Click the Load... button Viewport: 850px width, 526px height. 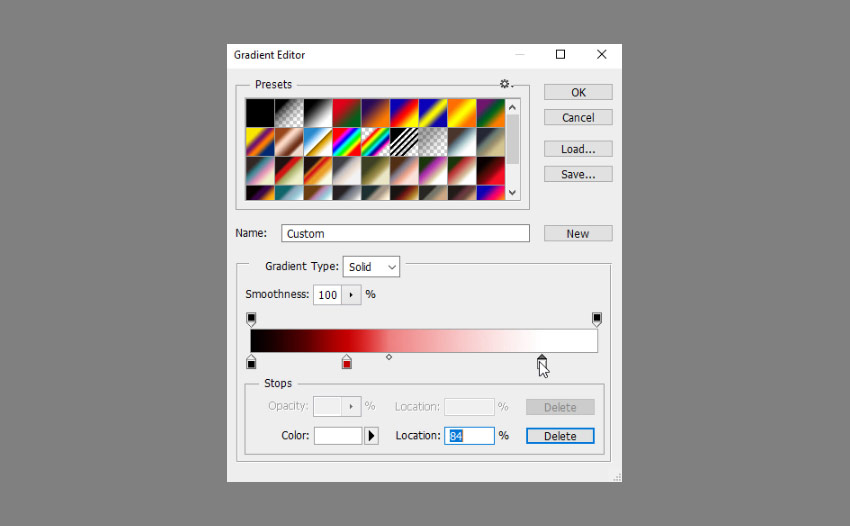tap(578, 149)
